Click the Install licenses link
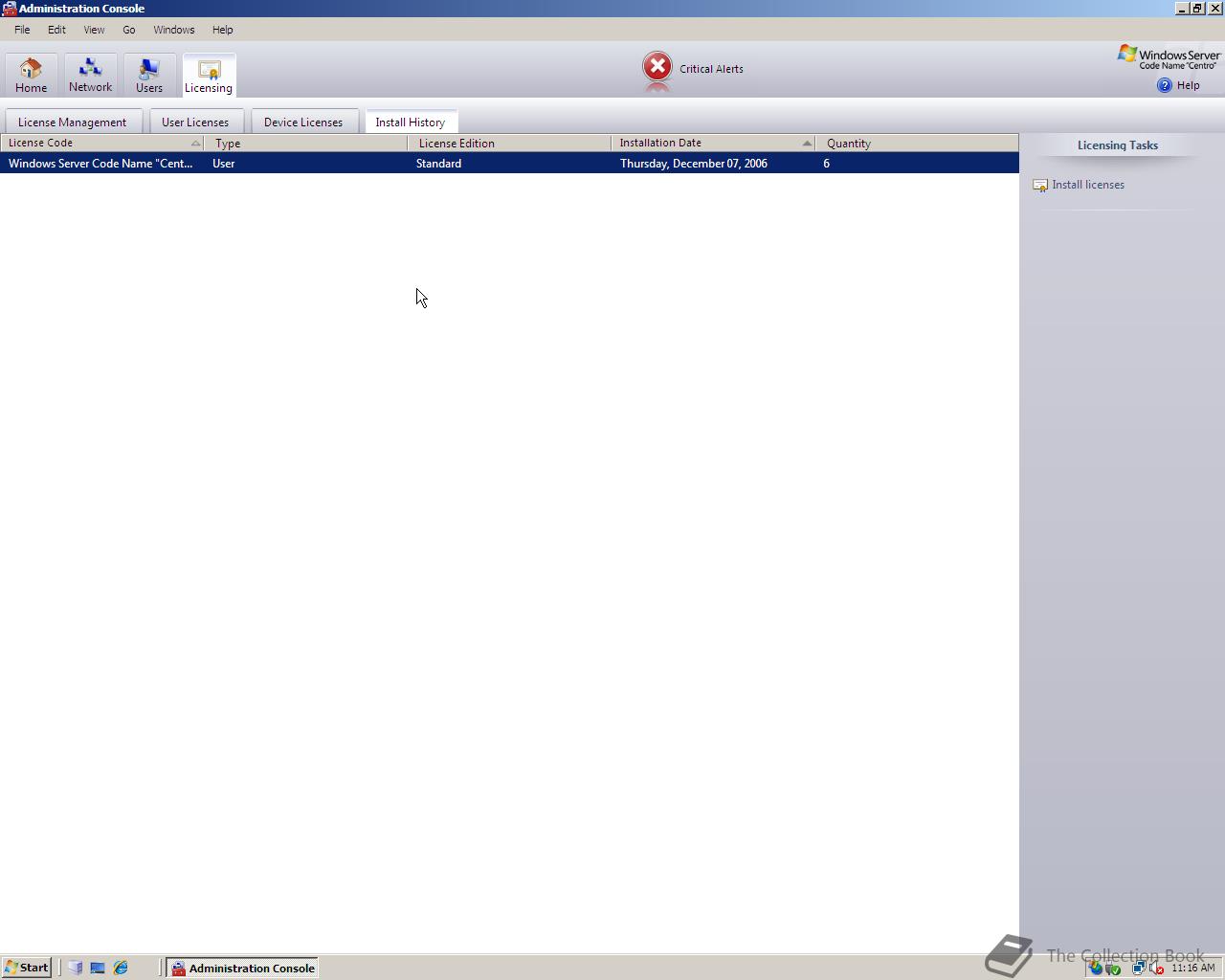The width and height of the screenshot is (1225, 980). (x=1088, y=185)
